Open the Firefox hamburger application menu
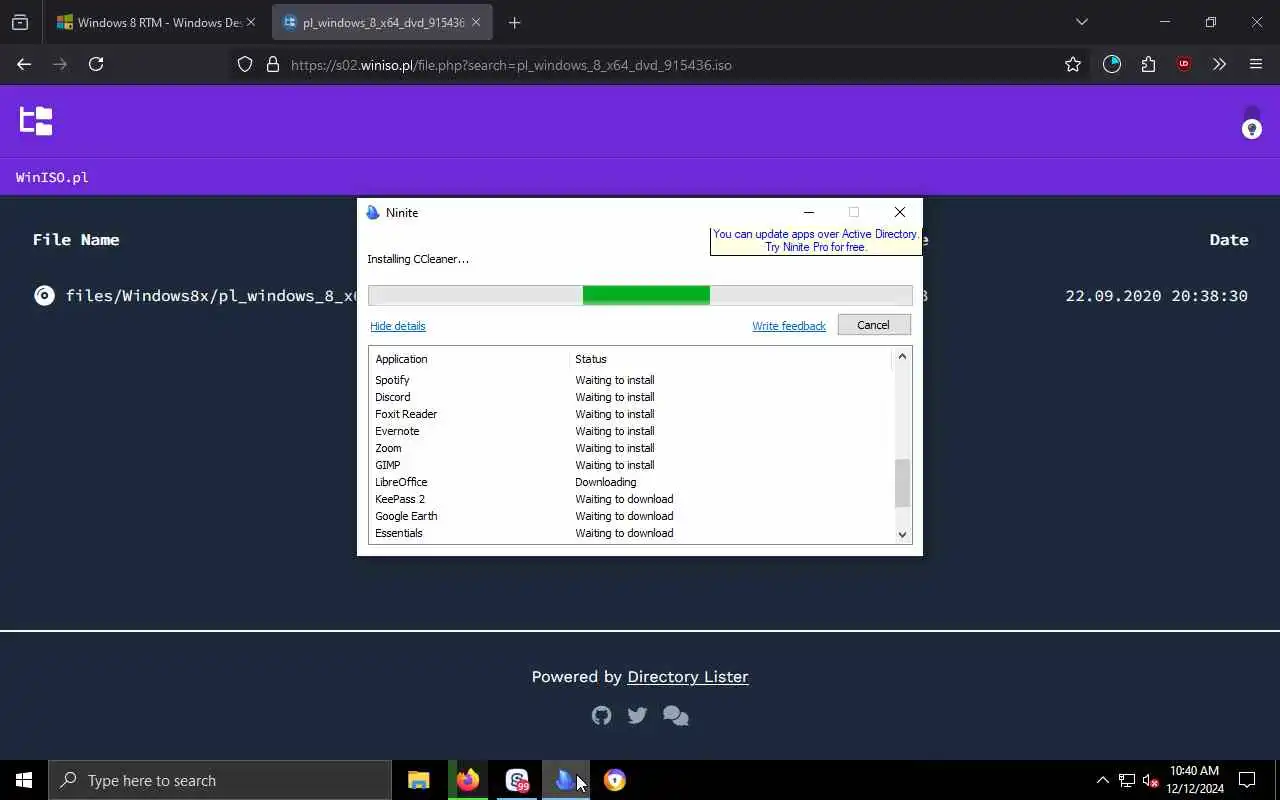 (x=1256, y=64)
